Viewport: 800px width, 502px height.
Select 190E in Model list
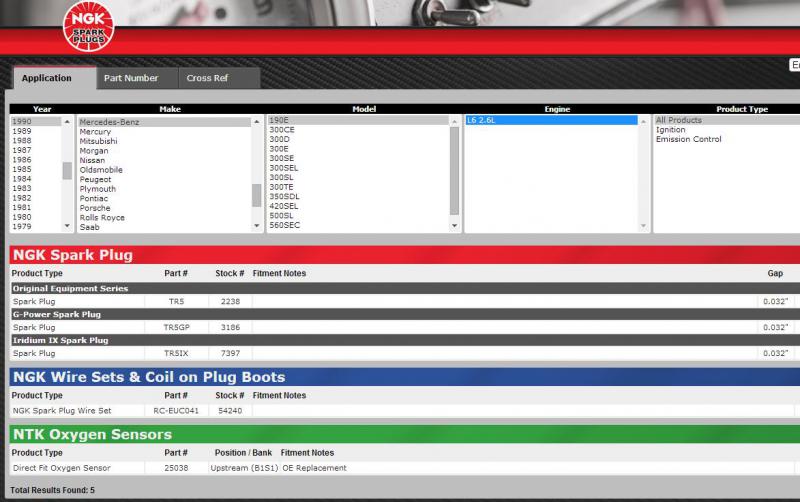coord(358,120)
